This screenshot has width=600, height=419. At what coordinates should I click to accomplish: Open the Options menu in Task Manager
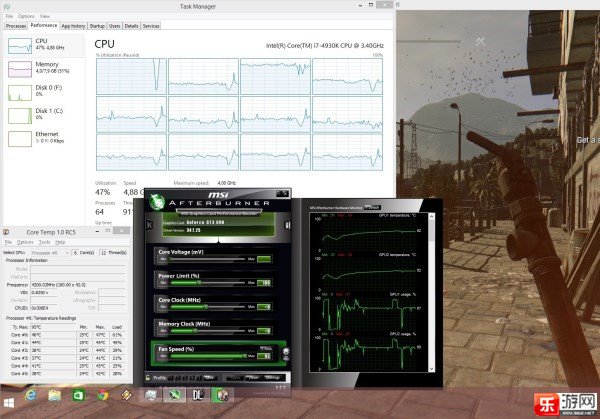pos(26,16)
